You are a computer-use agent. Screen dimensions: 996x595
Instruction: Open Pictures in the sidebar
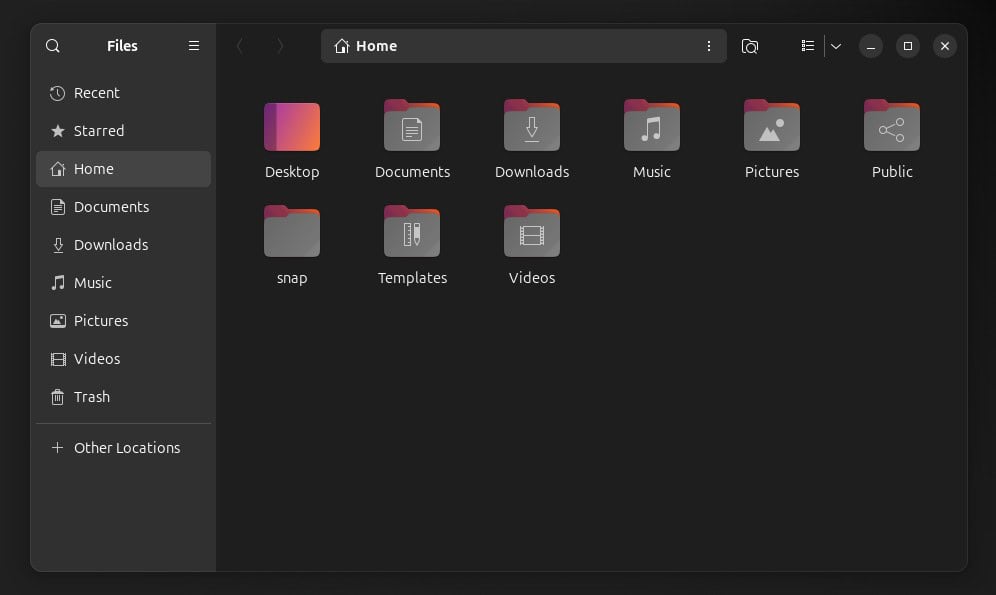click(x=123, y=321)
